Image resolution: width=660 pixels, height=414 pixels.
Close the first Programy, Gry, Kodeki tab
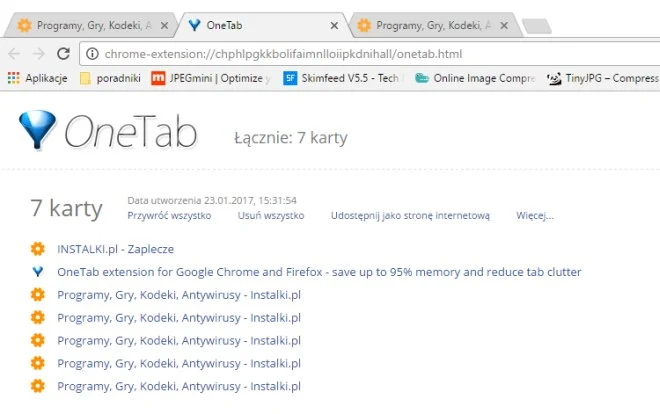click(164, 26)
